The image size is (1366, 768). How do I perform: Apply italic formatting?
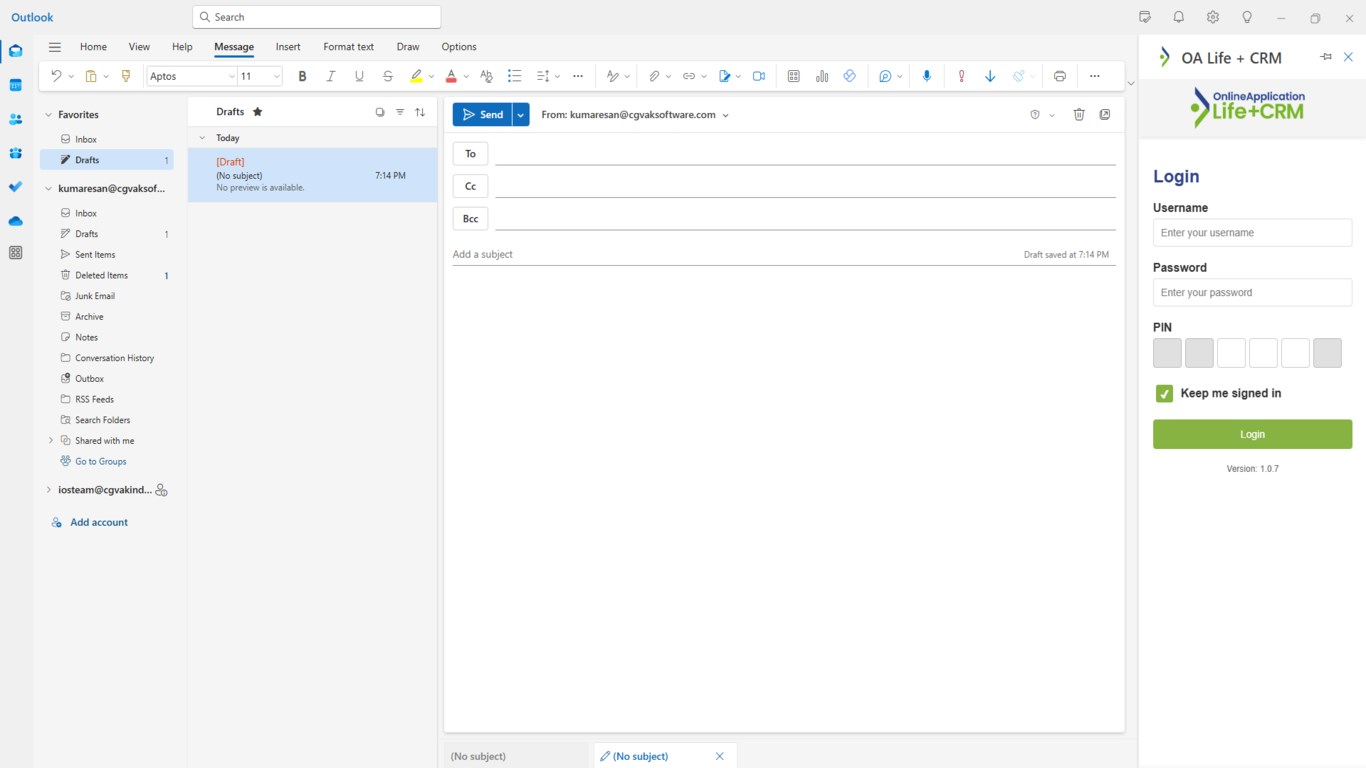click(331, 76)
